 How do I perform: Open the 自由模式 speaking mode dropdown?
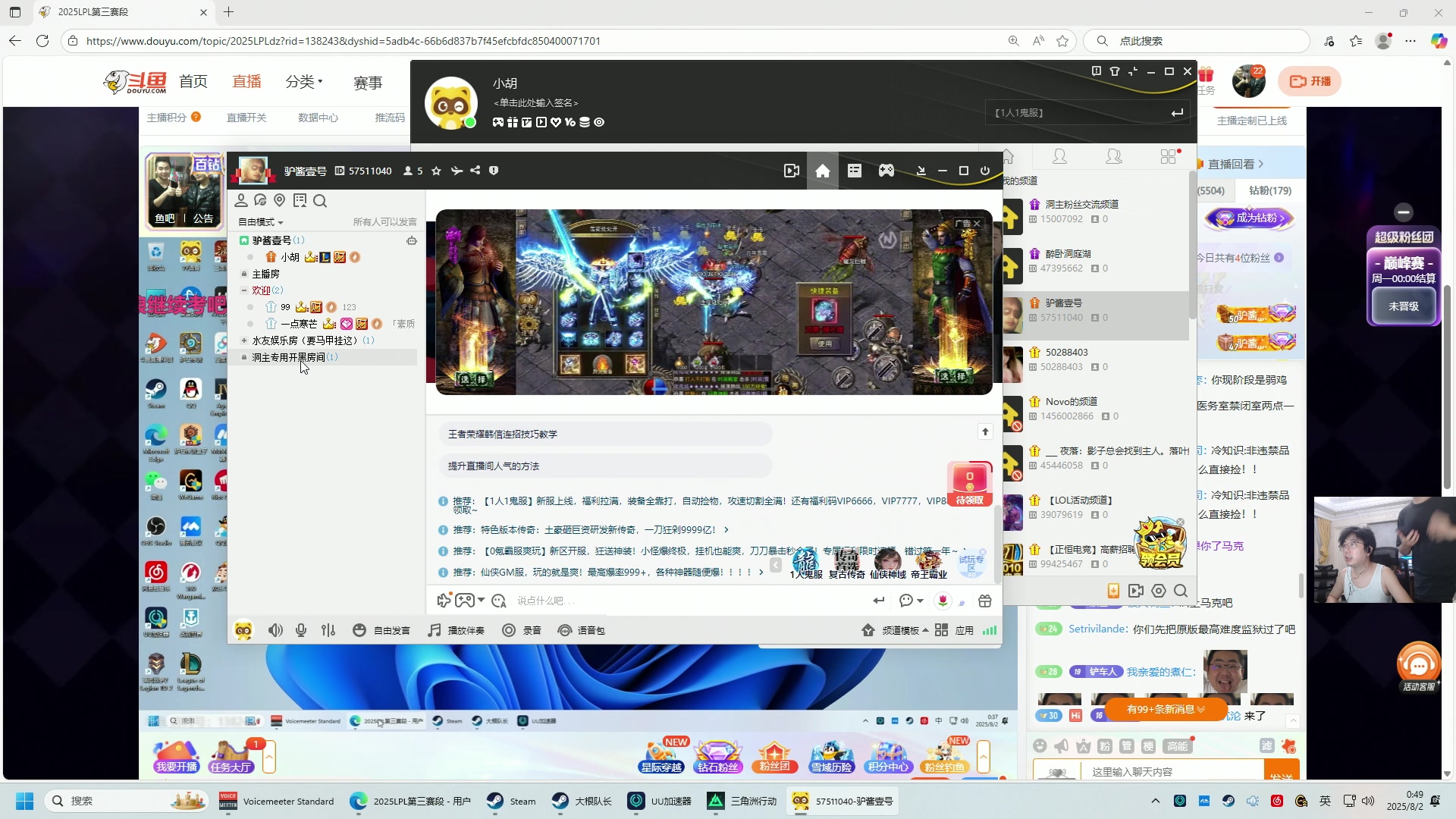(261, 222)
